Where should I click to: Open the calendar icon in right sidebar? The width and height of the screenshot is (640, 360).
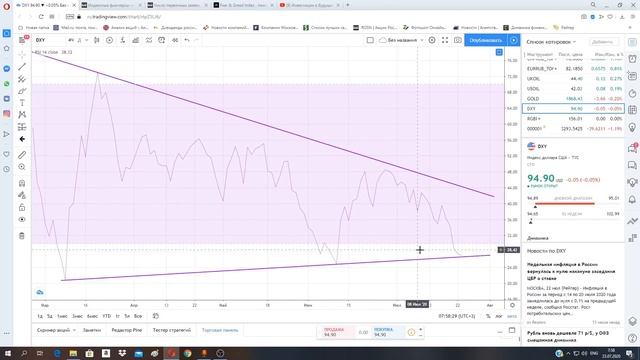pos(632,109)
